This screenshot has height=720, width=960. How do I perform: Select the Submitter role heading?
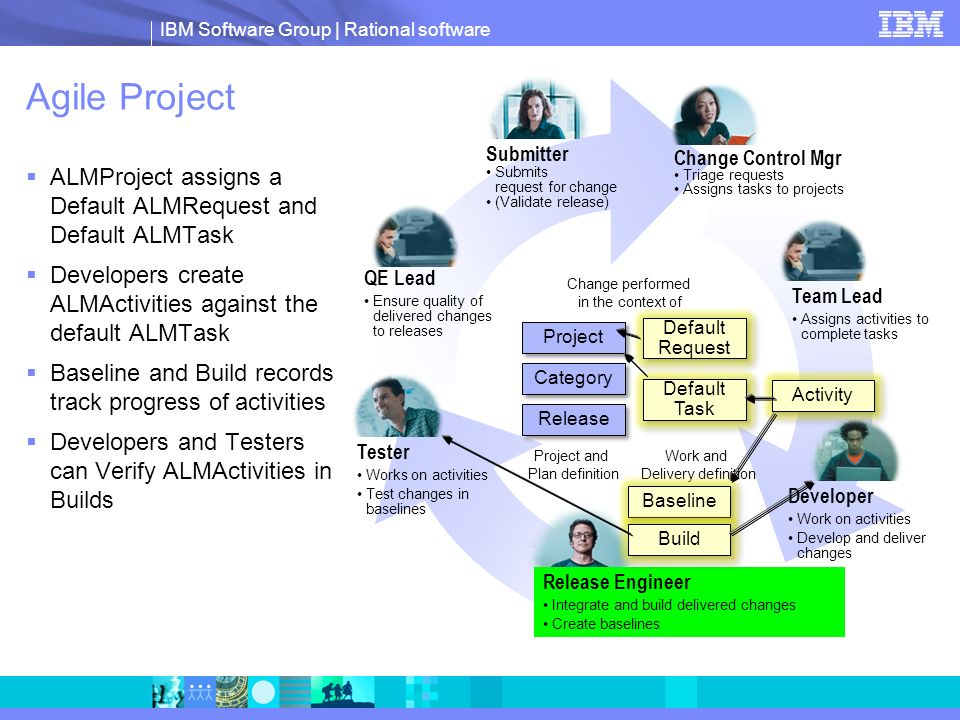click(x=527, y=154)
